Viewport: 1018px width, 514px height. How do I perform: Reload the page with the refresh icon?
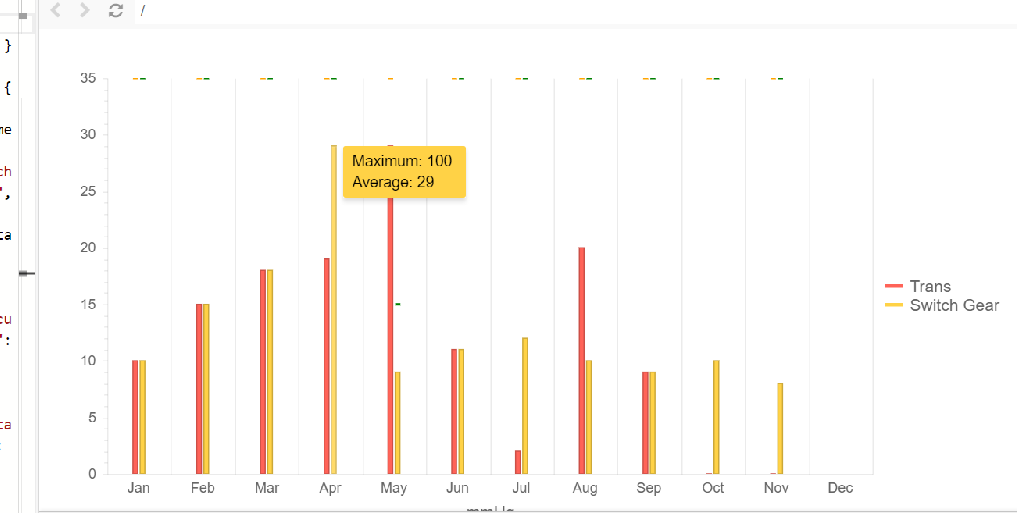[116, 10]
